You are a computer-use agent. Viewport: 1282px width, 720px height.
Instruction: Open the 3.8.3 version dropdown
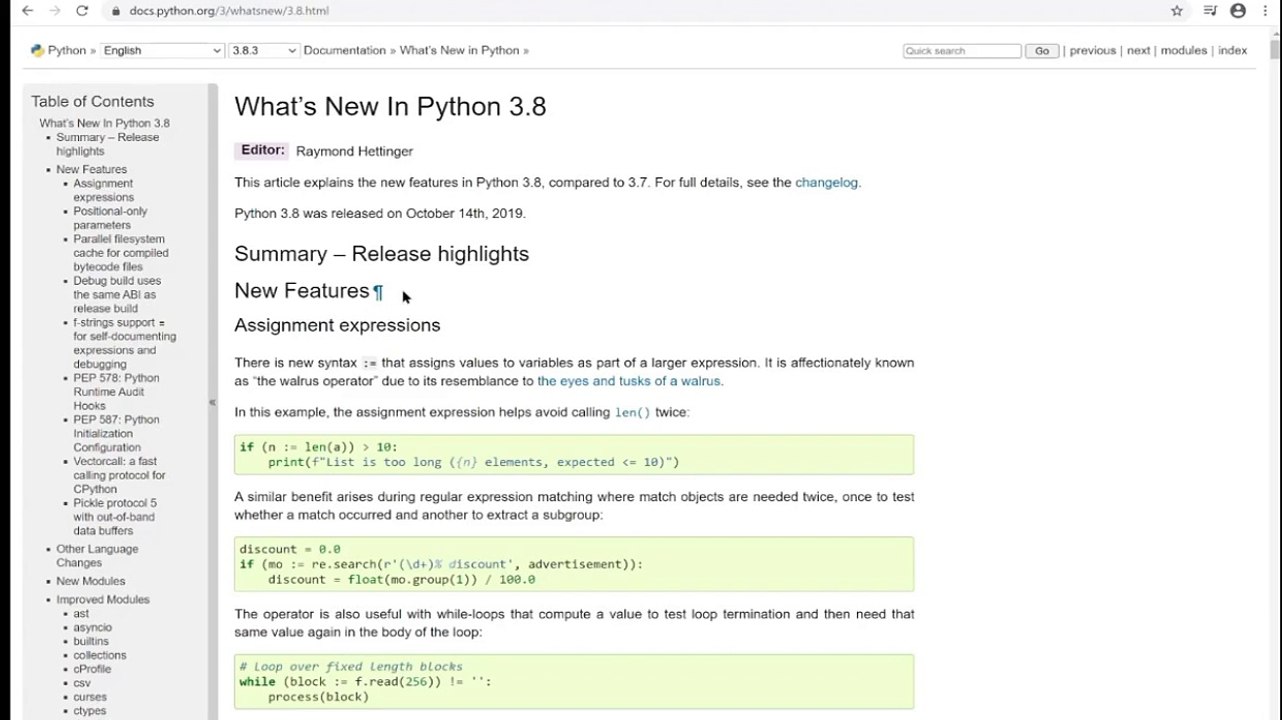coord(264,50)
